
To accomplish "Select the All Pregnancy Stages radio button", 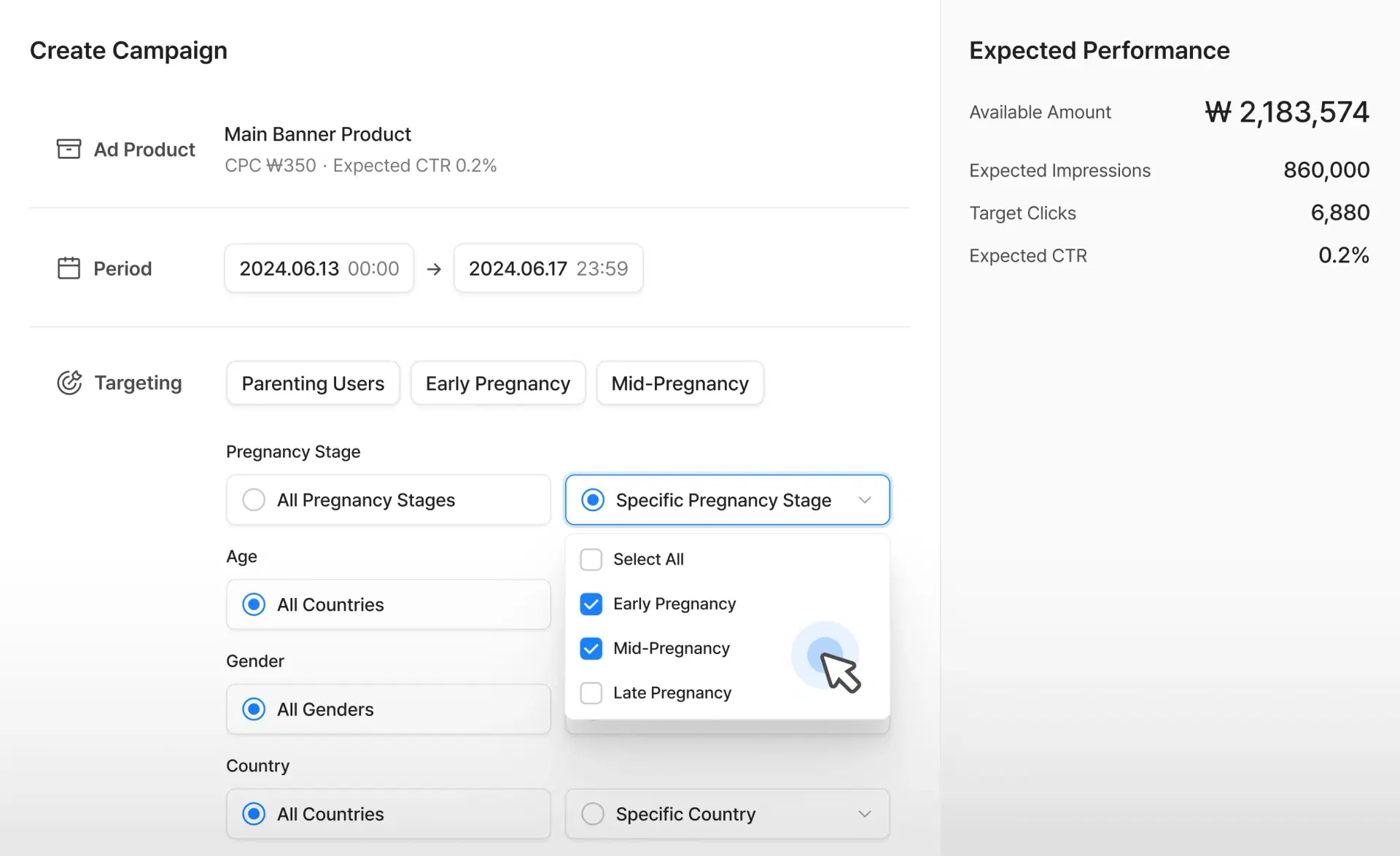I will pyautogui.click(x=254, y=500).
